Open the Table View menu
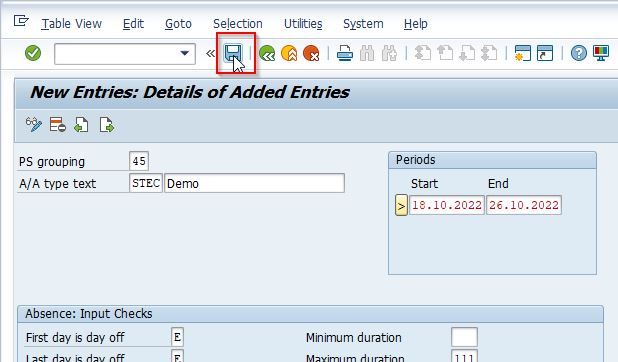The height and width of the screenshot is (362, 618). 72,24
